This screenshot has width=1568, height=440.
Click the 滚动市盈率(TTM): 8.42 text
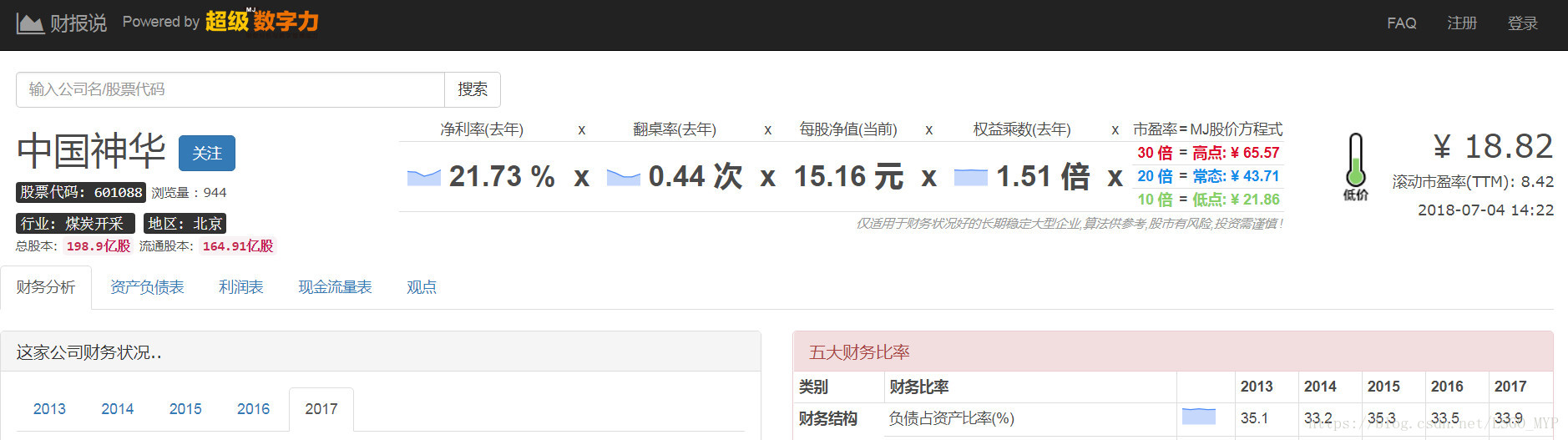[1473, 181]
